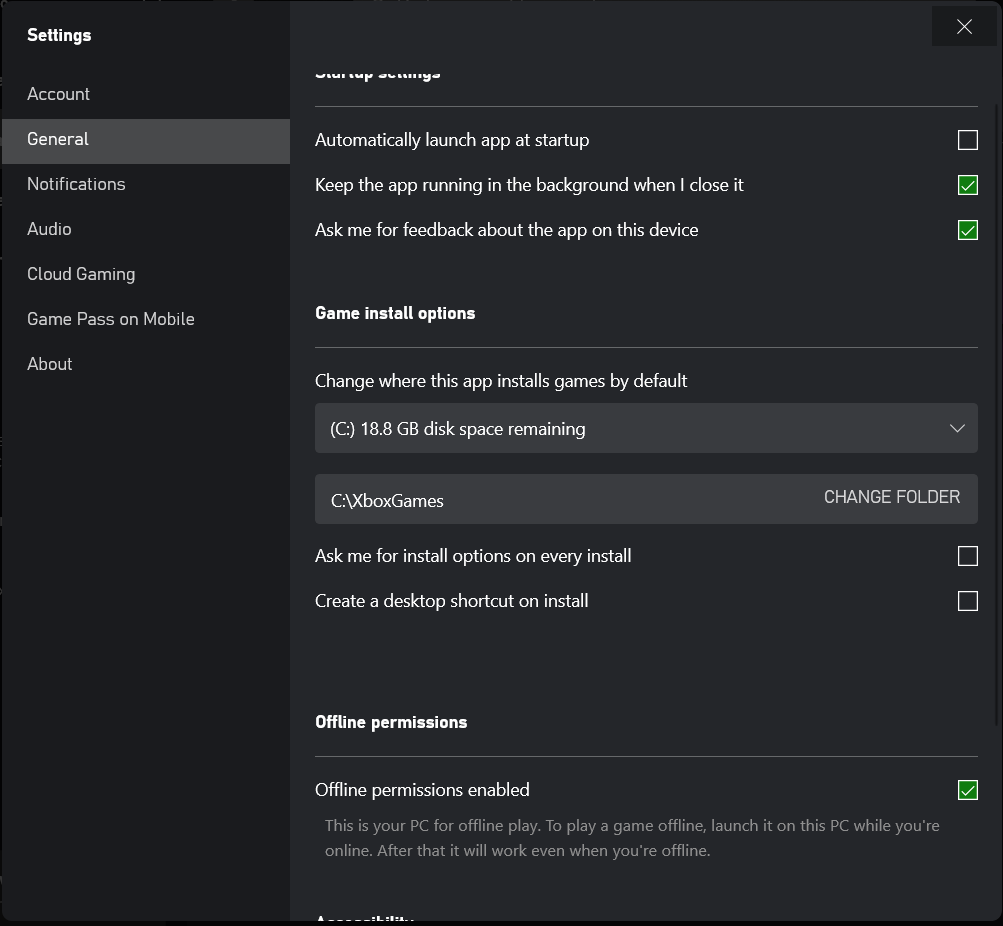The image size is (1003, 926).
Task: Expand the drive selection dropdown arrow
Action: click(x=957, y=428)
